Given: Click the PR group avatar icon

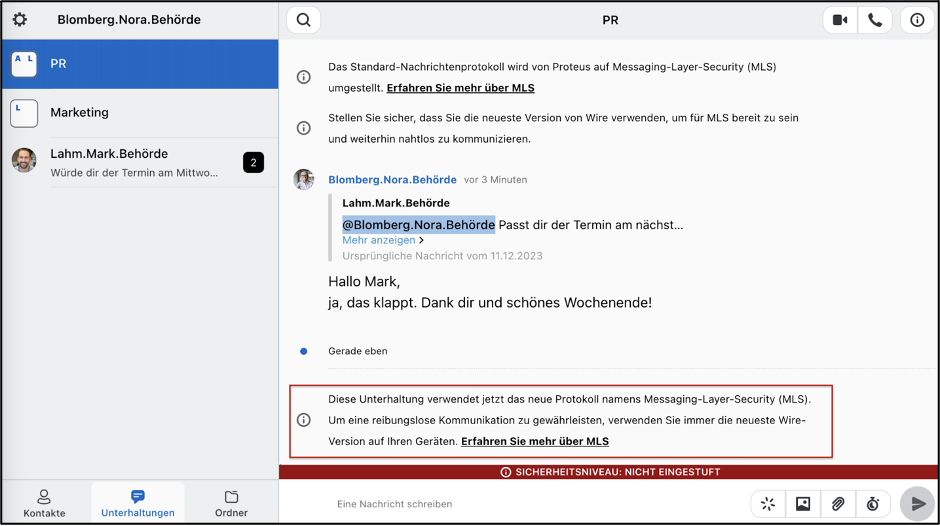Looking at the screenshot, I should 24,64.
